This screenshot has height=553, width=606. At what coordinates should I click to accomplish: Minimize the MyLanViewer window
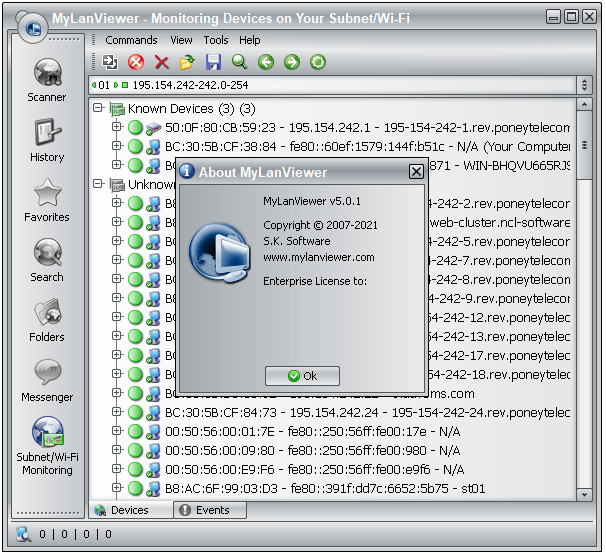click(x=553, y=17)
